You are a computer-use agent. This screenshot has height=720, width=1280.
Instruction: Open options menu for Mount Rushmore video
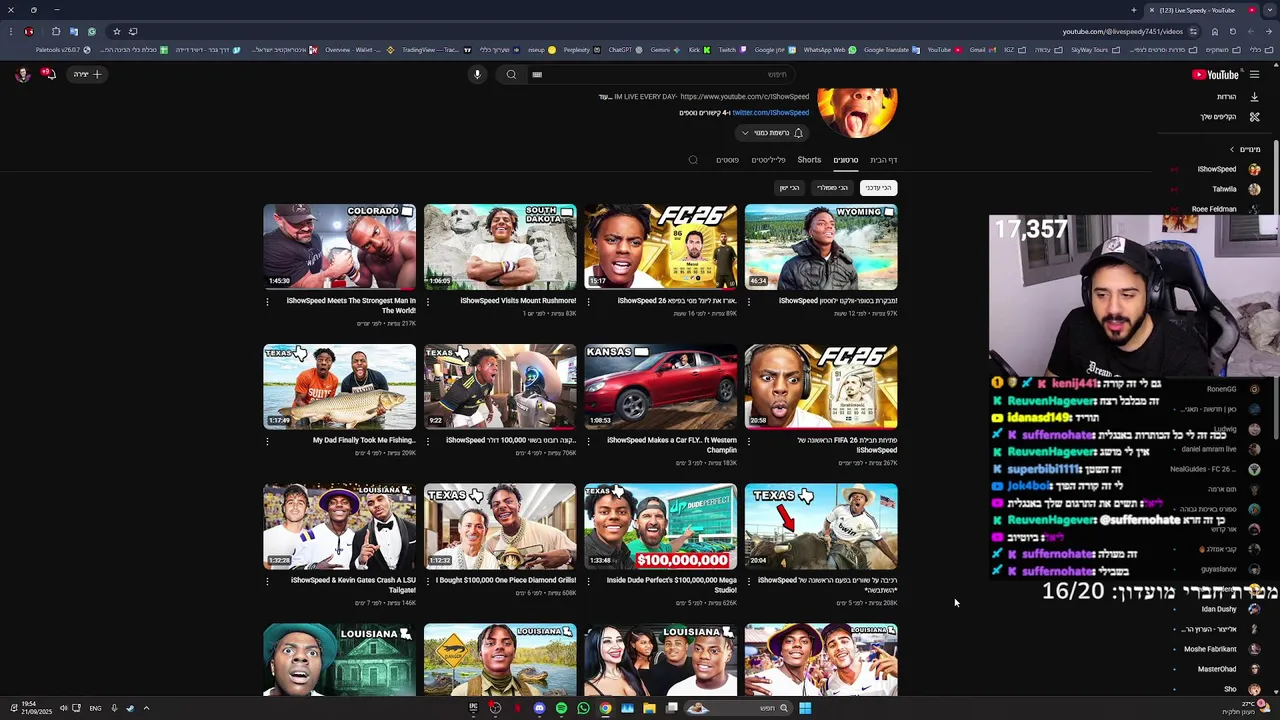tap(428, 302)
